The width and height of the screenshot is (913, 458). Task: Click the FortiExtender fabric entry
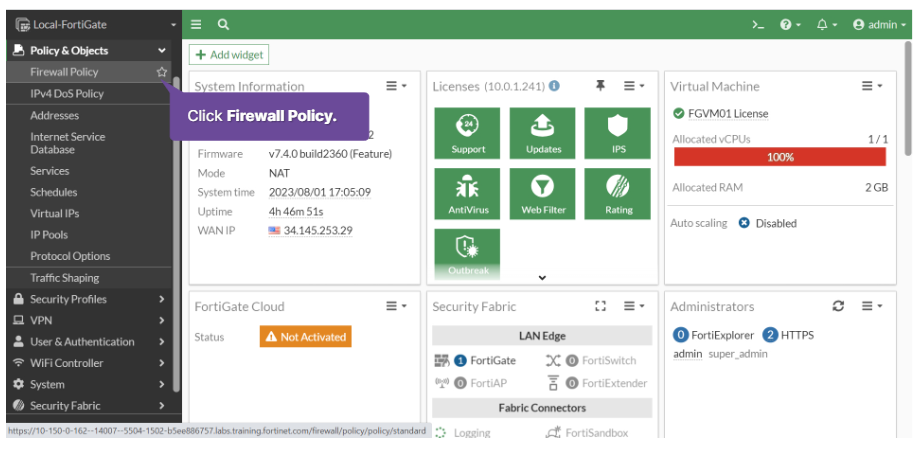(597, 384)
